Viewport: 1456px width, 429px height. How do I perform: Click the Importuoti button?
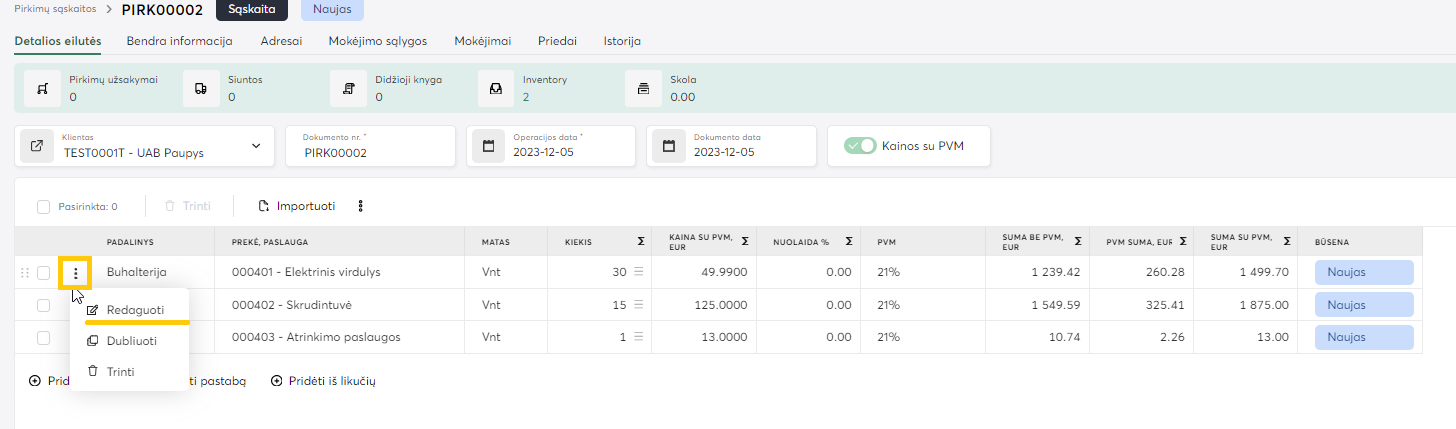pyautogui.click(x=296, y=206)
